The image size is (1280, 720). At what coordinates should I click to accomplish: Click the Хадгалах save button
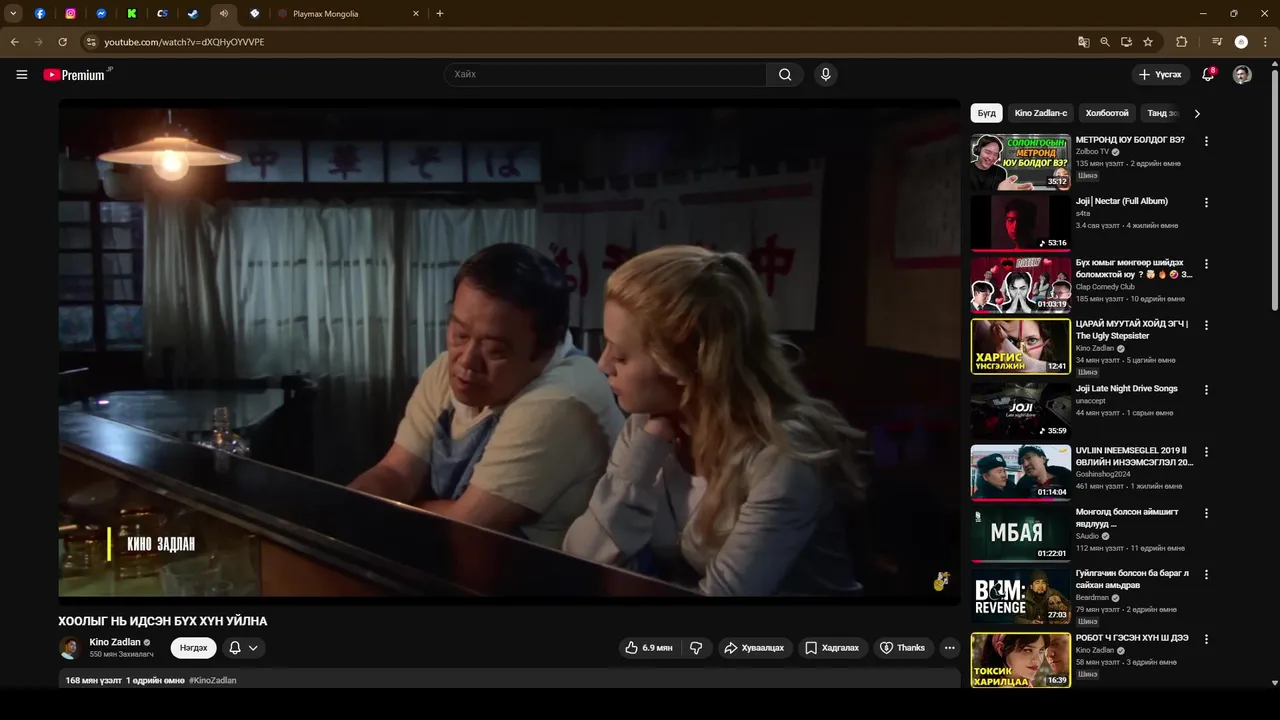832,648
